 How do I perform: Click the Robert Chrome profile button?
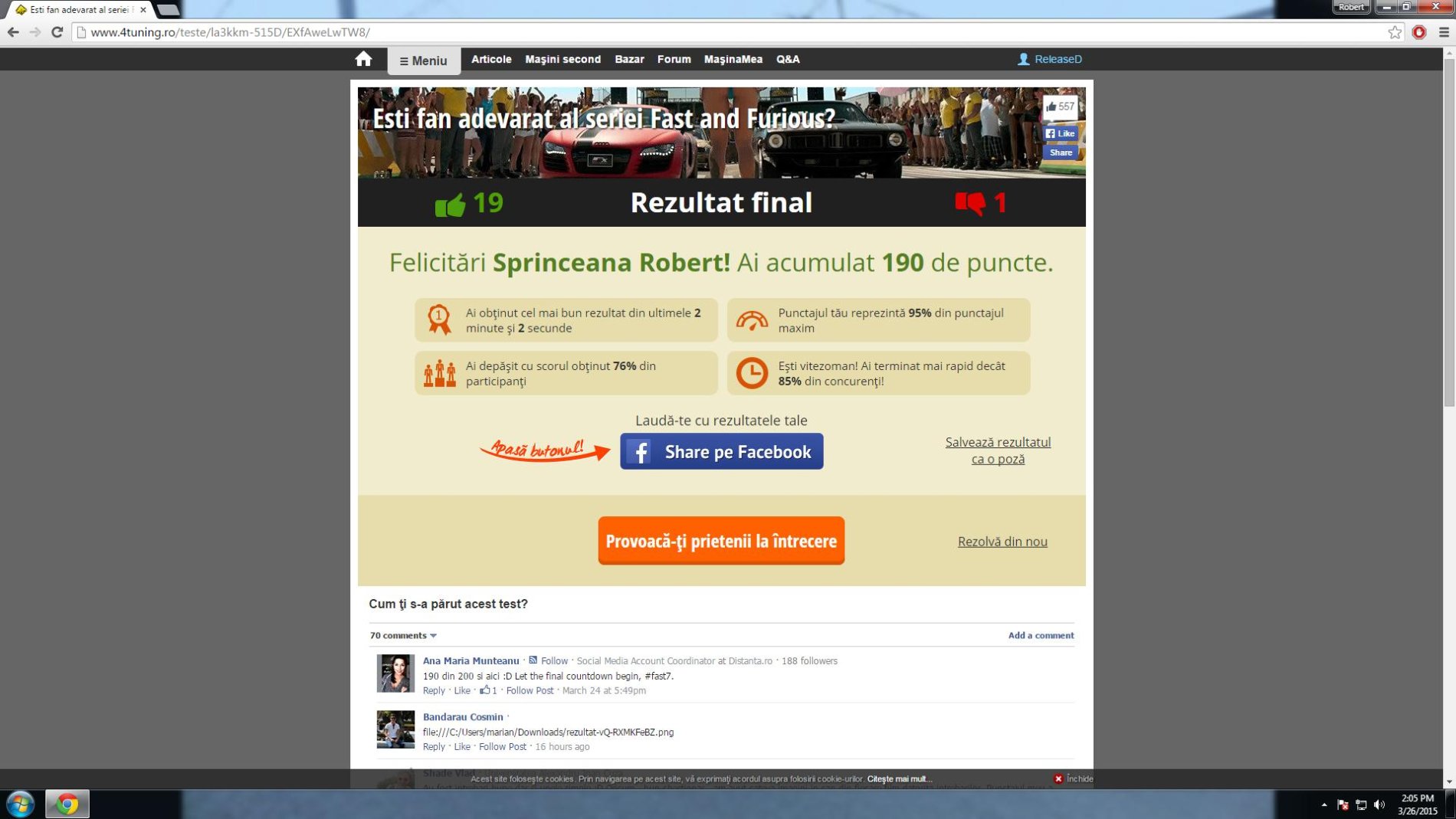tap(1351, 7)
